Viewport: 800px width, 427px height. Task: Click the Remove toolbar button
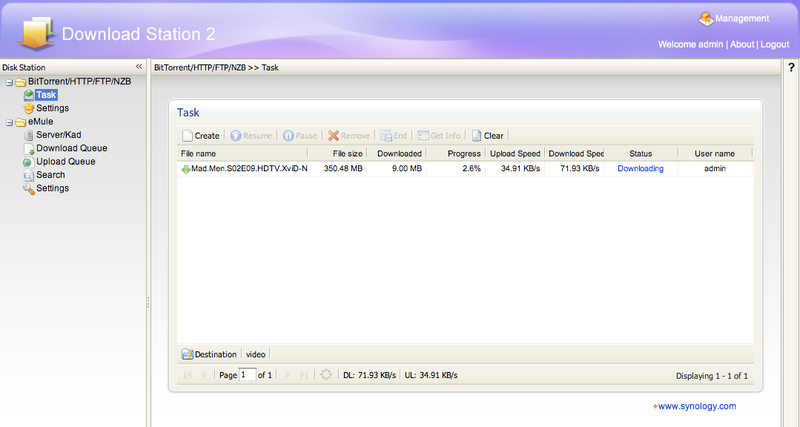[349, 136]
